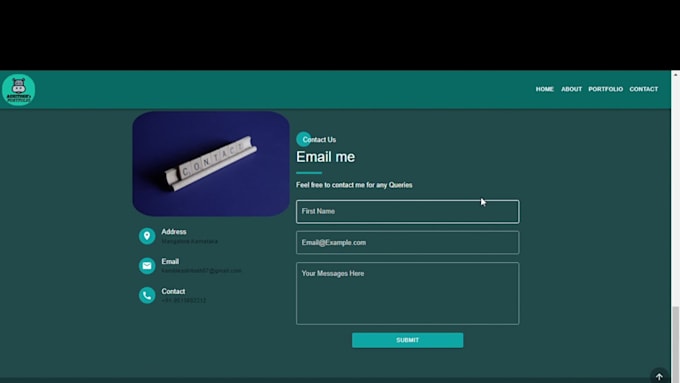Click the Address location pin icon
Viewport: 680px width, 383px height.
pyautogui.click(x=147, y=236)
